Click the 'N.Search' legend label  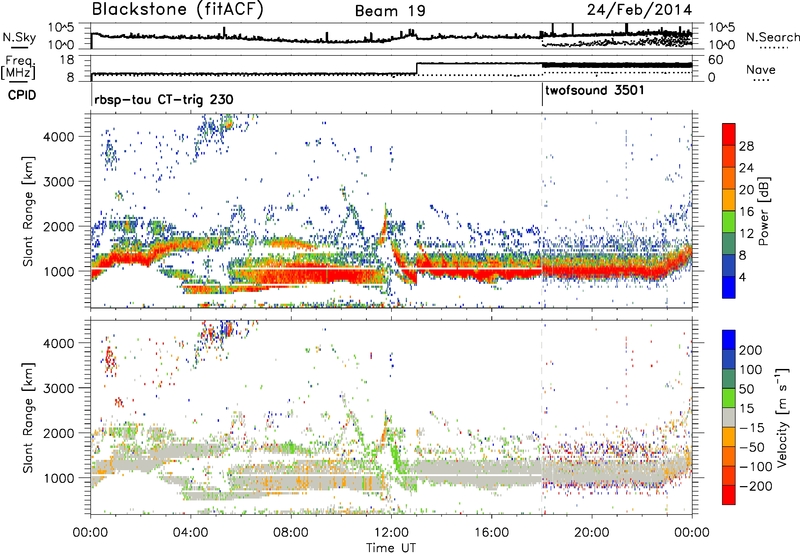click(x=772, y=37)
